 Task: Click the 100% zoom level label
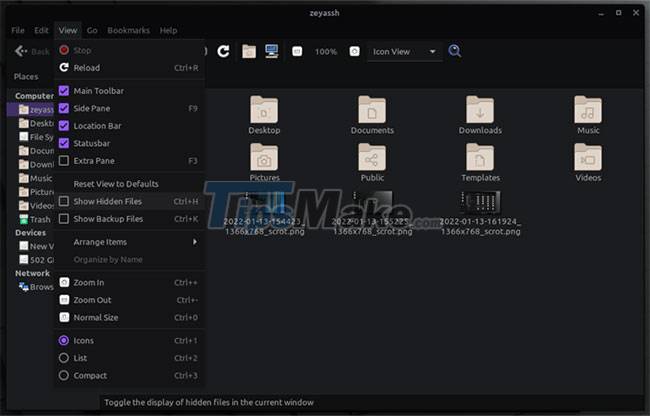[x=326, y=52]
